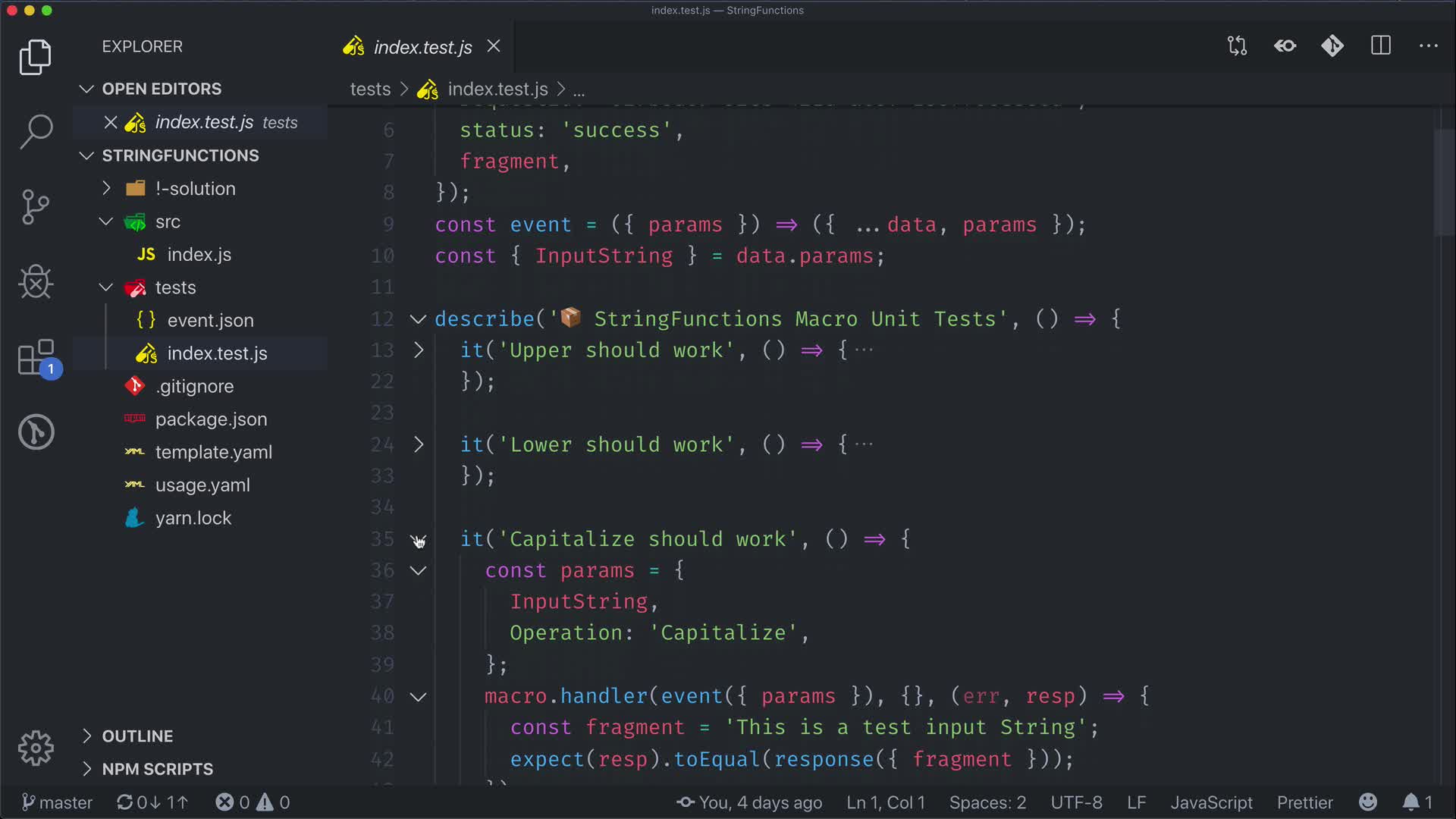
Task: Open the Search view in activity bar
Action: coord(36,132)
